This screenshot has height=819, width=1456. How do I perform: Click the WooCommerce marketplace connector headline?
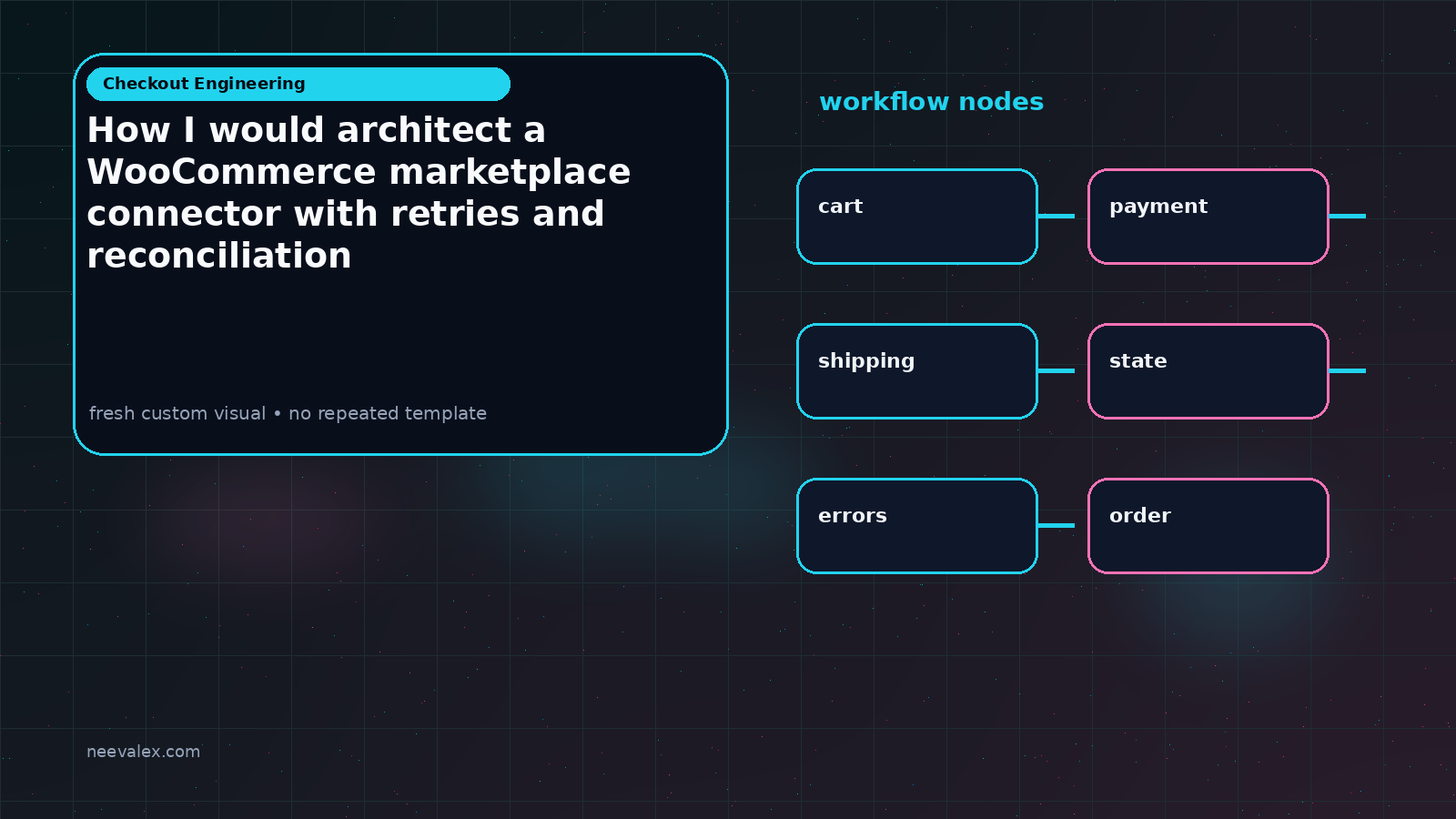359,193
